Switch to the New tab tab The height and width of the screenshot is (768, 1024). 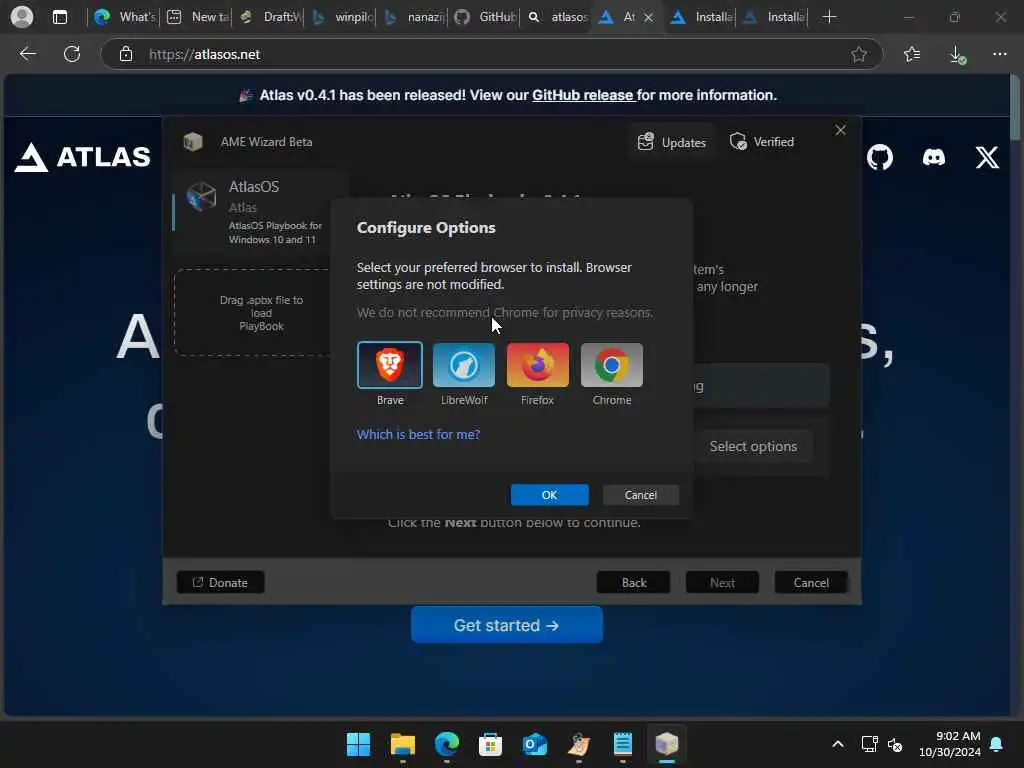click(x=197, y=17)
